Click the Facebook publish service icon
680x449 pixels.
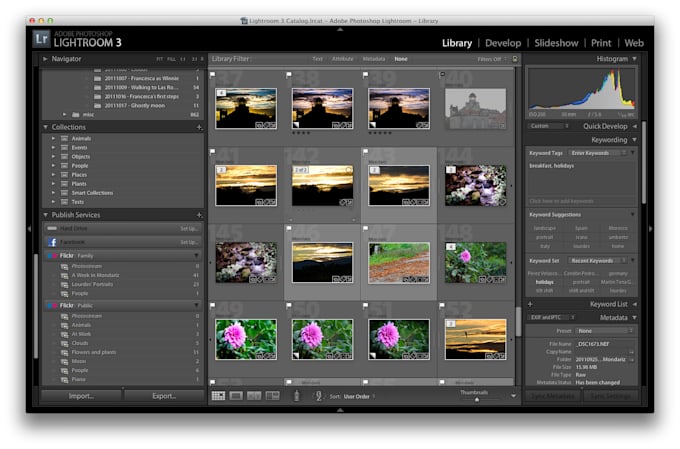[x=51, y=242]
